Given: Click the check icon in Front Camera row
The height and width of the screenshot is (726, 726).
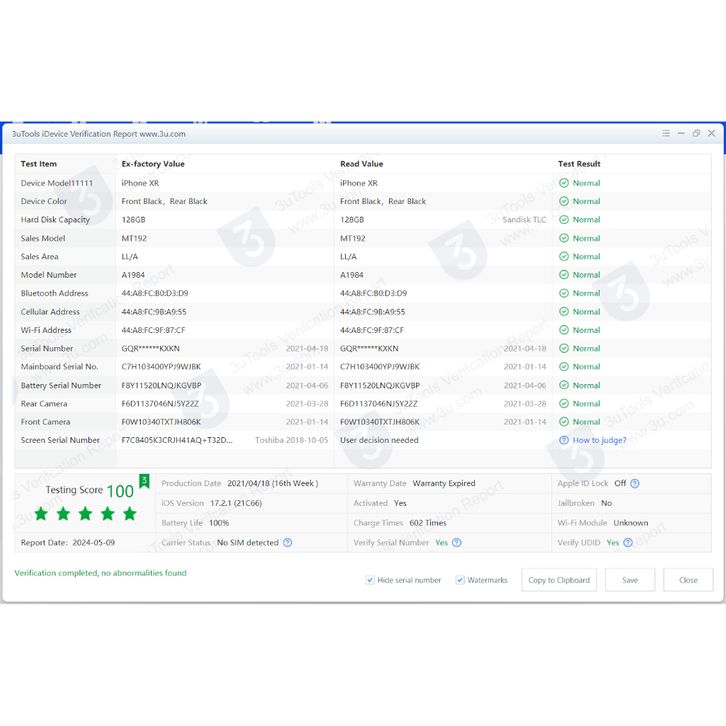Looking at the screenshot, I should click(x=564, y=422).
